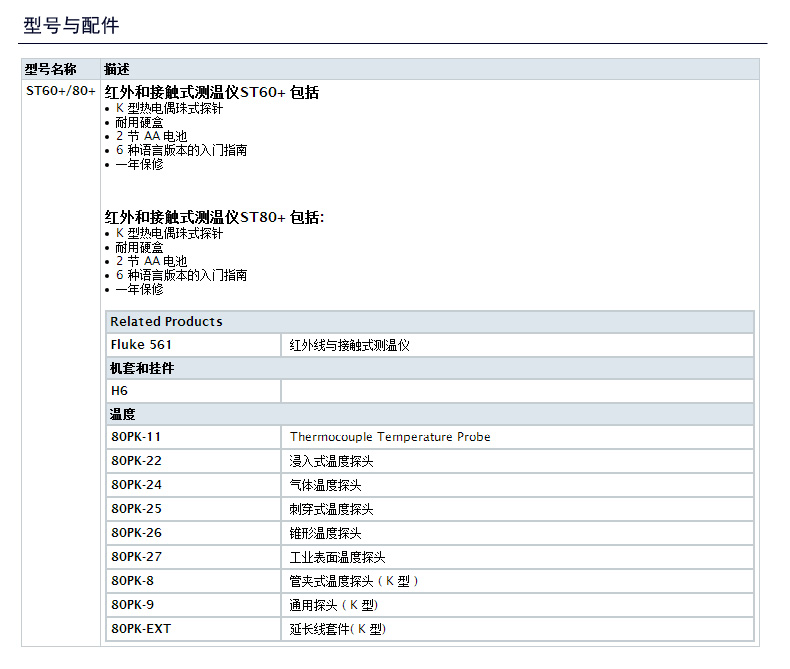Click the 机套和挂件 section header

click(x=142, y=368)
